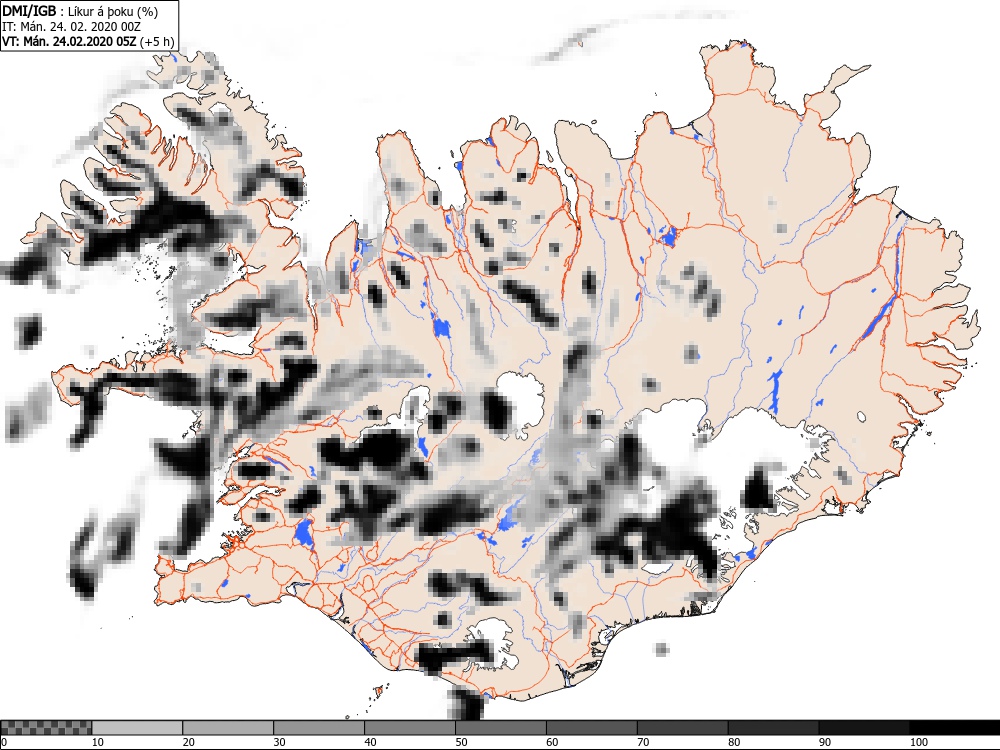Image resolution: width=1000 pixels, height=750 pixels.
Task: Click the legend label 50
Action: click(461, 742)
